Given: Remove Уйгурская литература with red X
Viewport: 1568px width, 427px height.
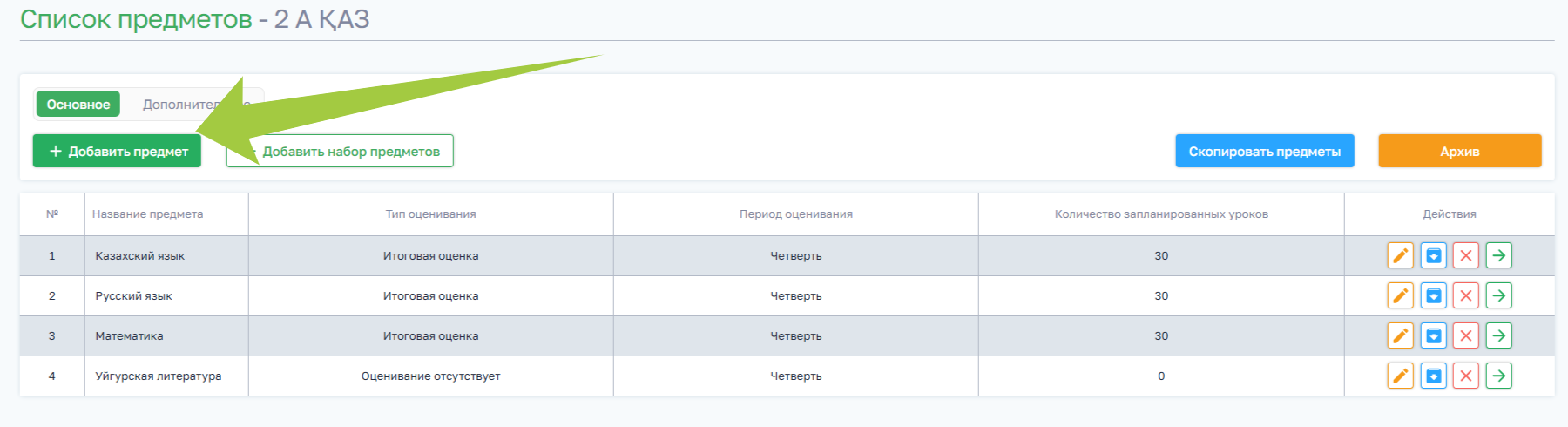Looking at the screenshot, I should (x=1466, y=376).
